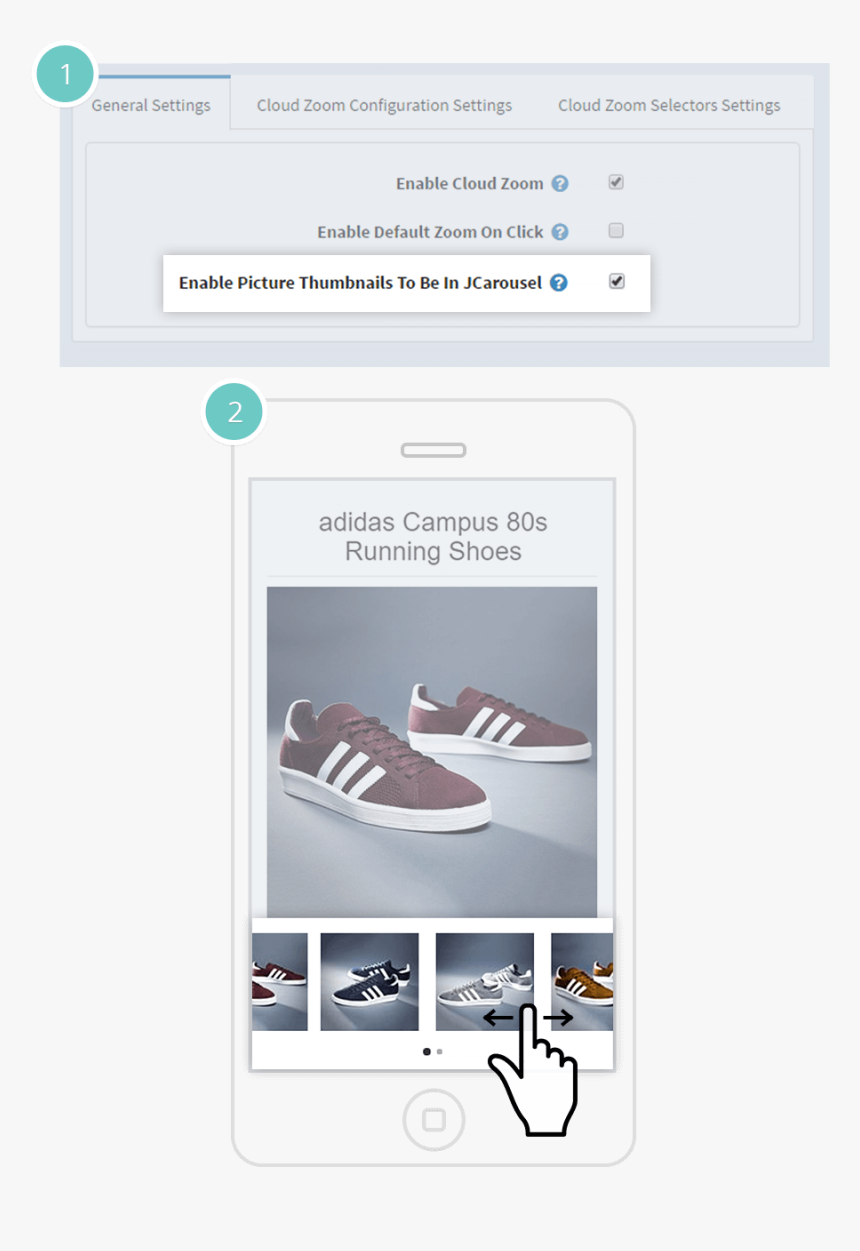This screenshot has height=1251, width=860.
Task: Toggle the Enable Cloud Zoom checkbox
Action: pos(616,183)
